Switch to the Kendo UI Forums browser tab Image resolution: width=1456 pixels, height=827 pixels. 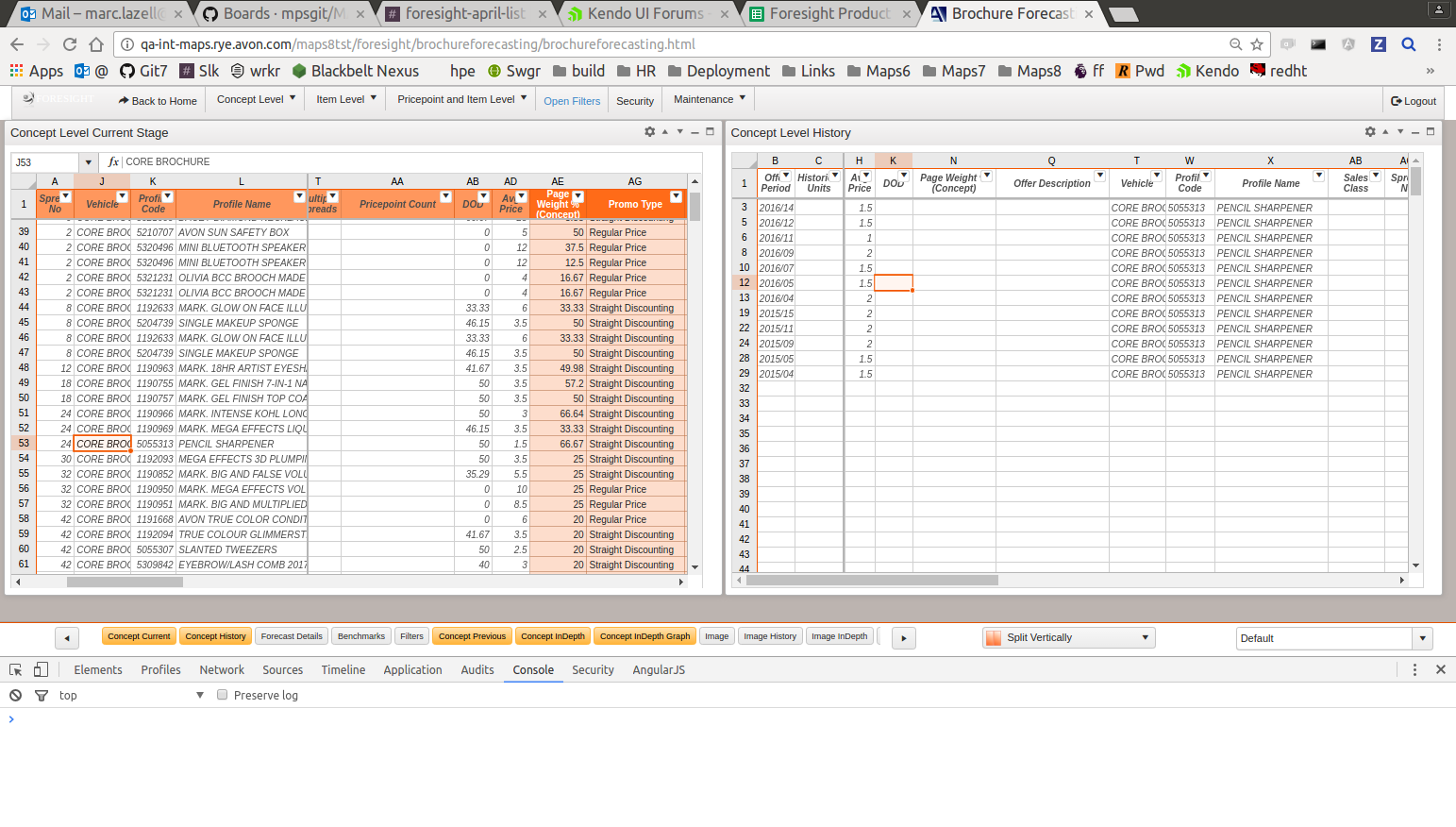646,13
